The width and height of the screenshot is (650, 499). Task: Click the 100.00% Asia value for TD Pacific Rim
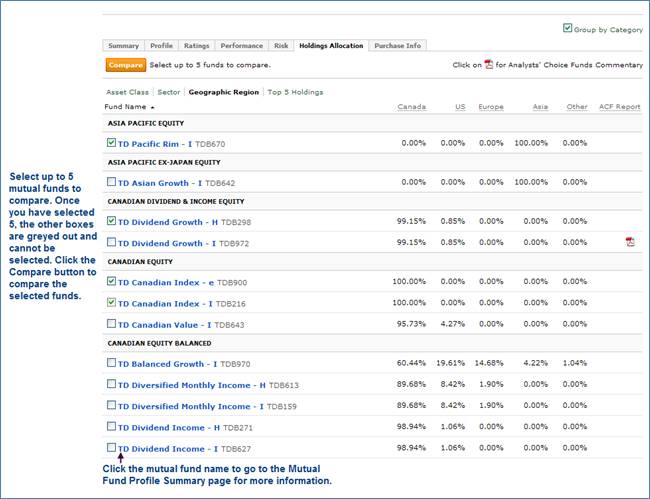click(531, 143)
